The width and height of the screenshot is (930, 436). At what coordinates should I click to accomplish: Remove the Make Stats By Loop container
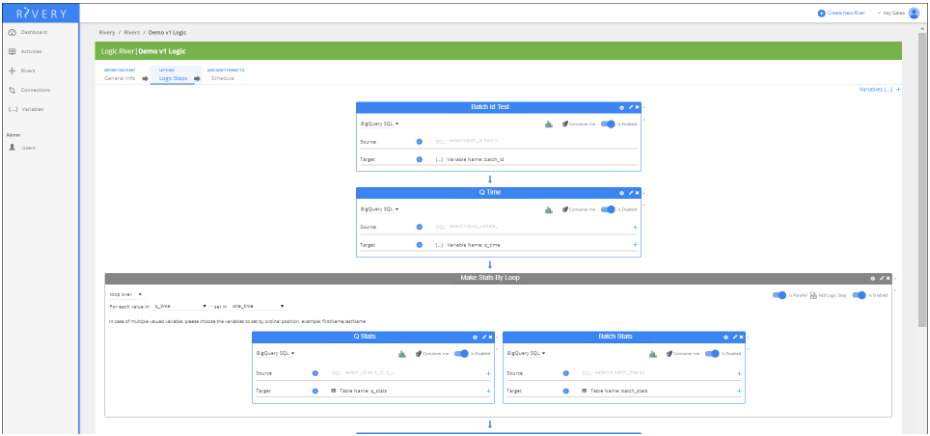coord(887,277)
